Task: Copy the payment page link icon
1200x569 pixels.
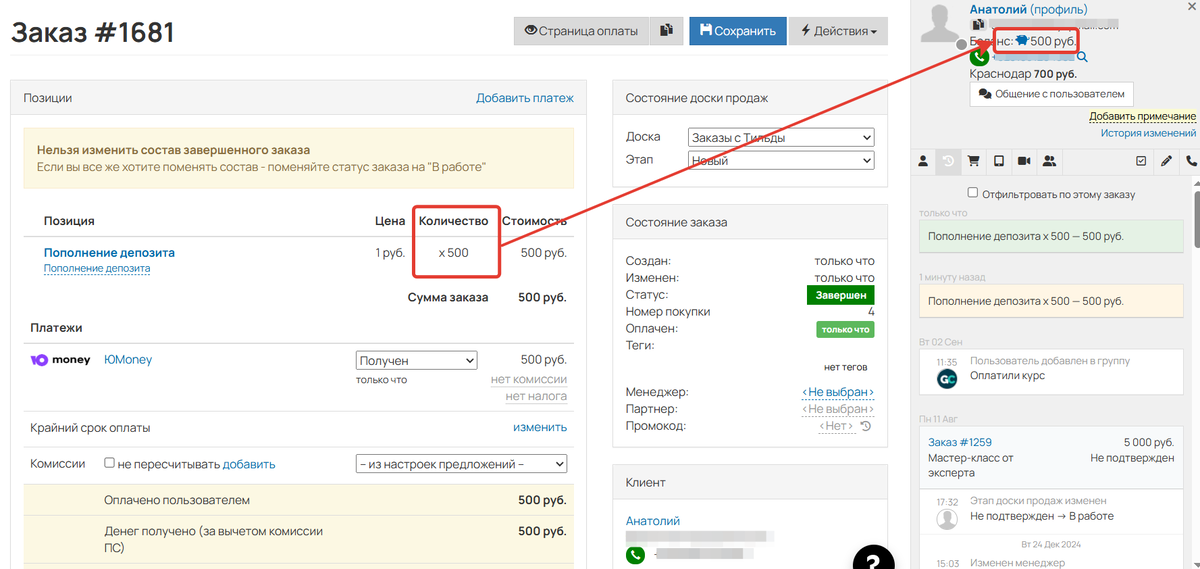Action: pyautogui.click(x=666, y=31)
